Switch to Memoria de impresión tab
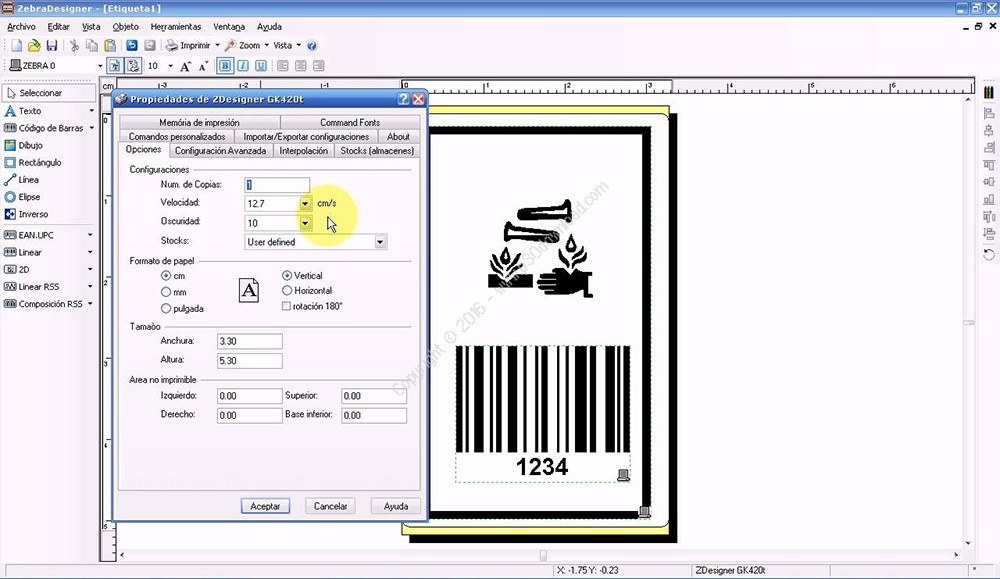 click(200, 122)
